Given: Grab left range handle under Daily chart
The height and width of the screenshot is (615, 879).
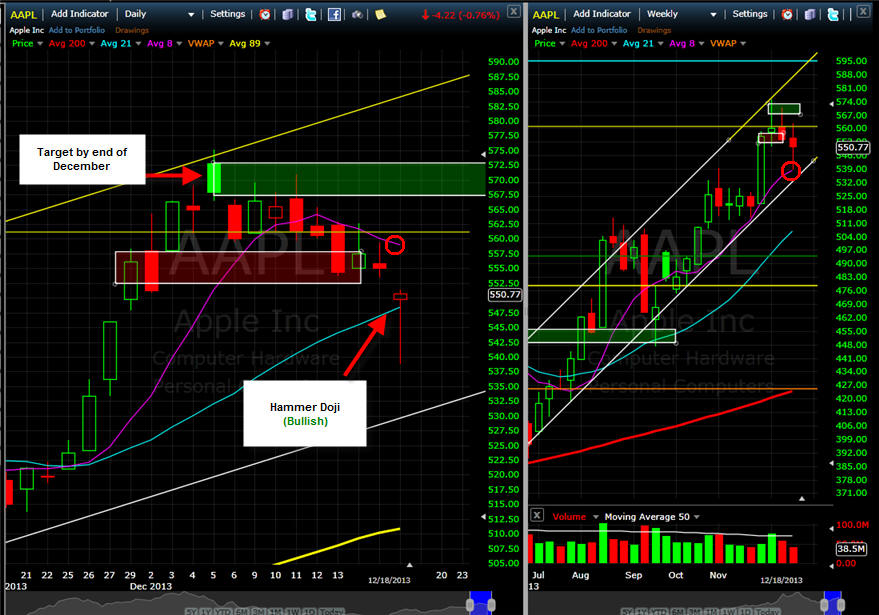Looking at the screenshot, I should 470,605.
